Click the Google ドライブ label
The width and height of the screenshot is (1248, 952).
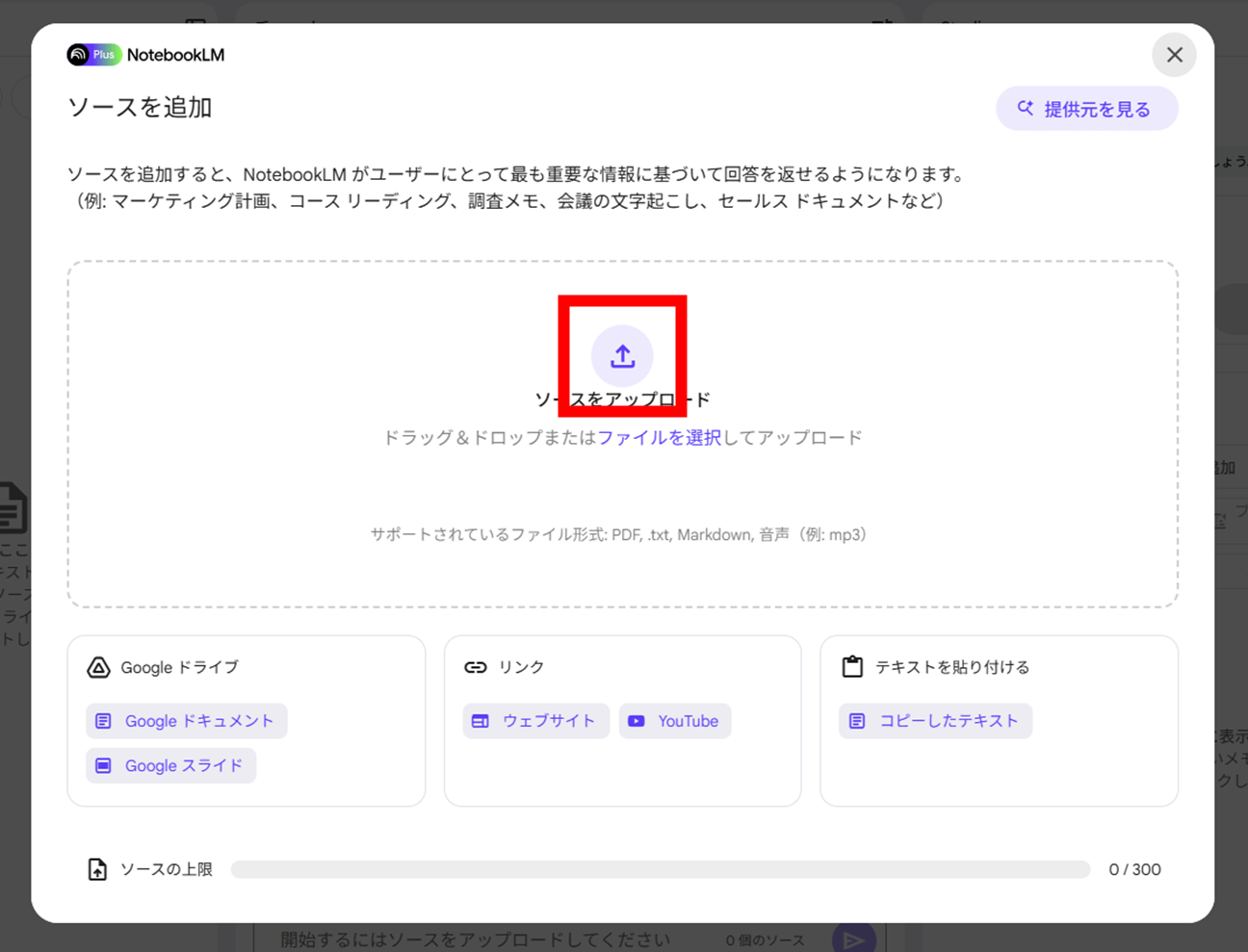click(x=179, y=667)
